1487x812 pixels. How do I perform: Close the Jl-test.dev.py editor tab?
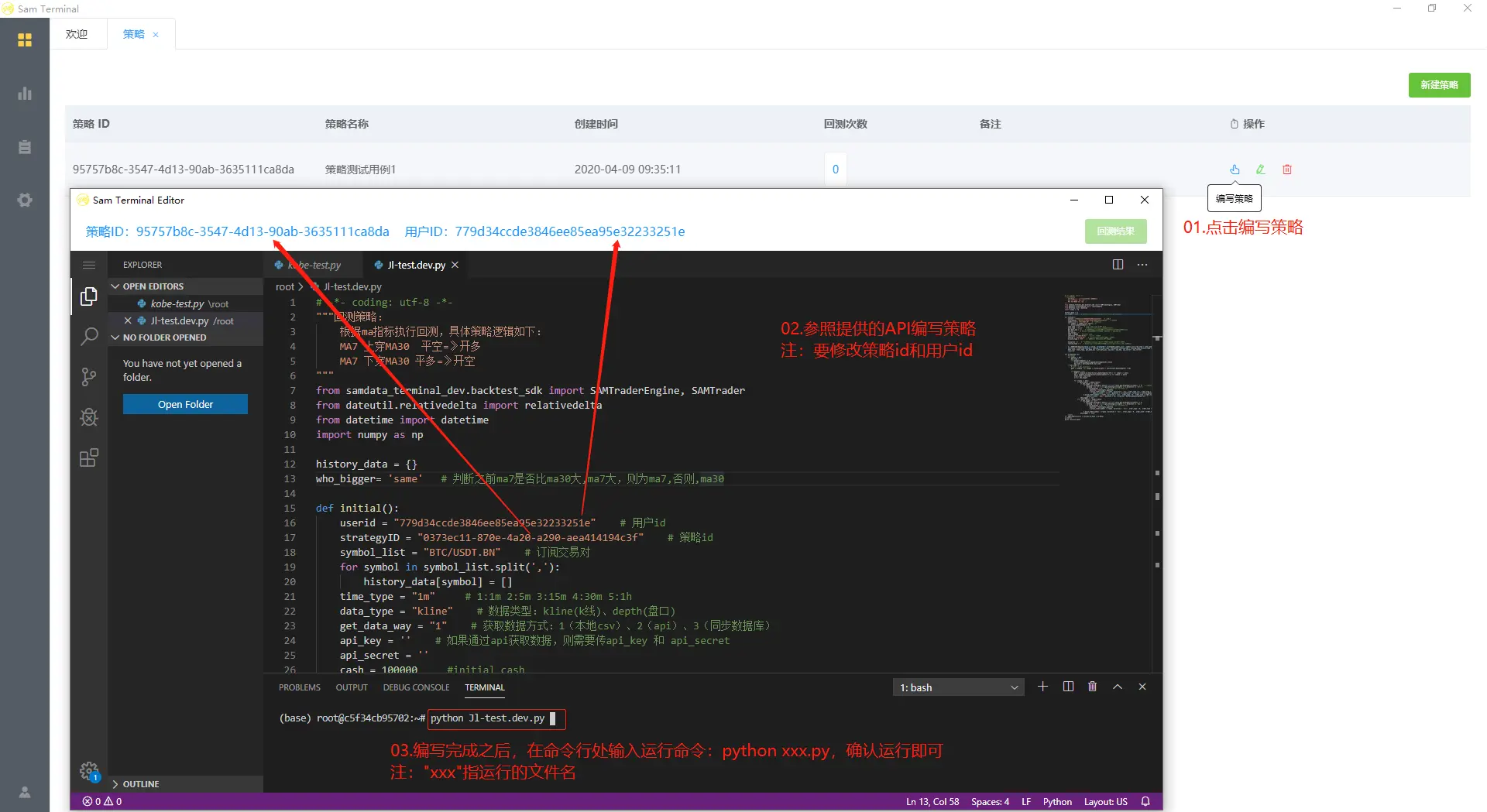pos(455,265)
